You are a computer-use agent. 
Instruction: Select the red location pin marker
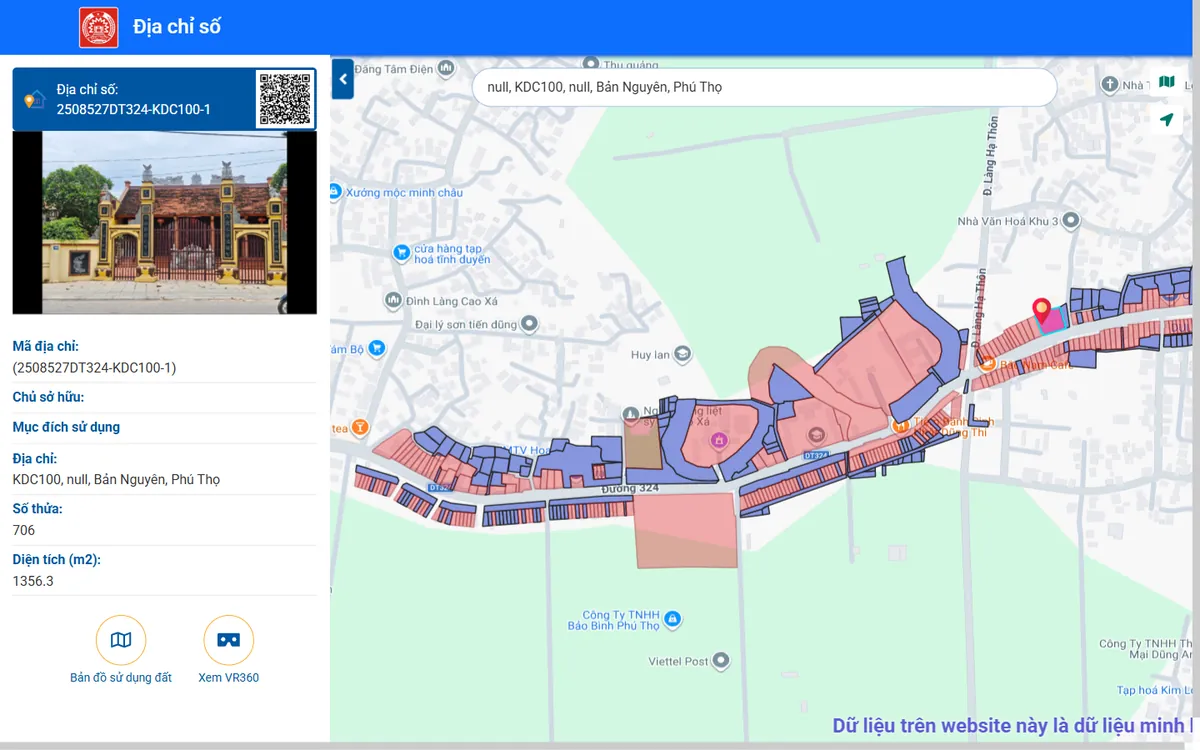pos(1041,311)
